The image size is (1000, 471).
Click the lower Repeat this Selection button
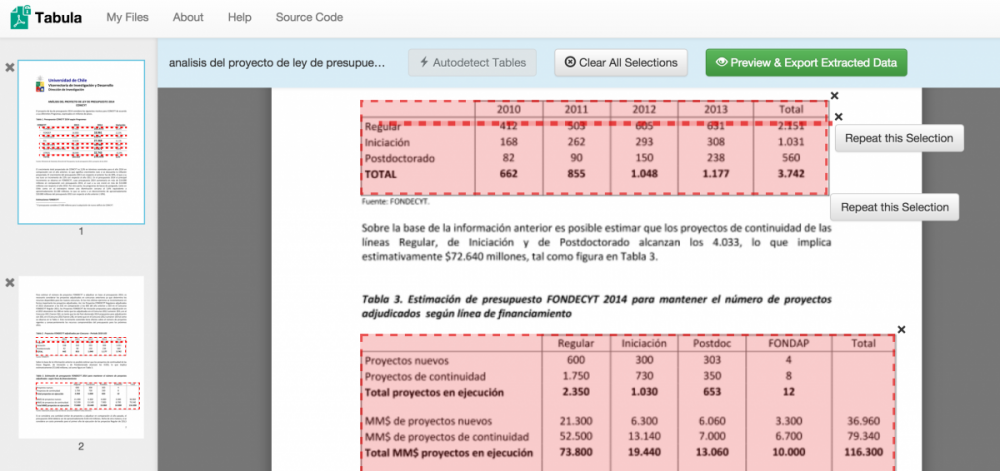click(894, 207)
